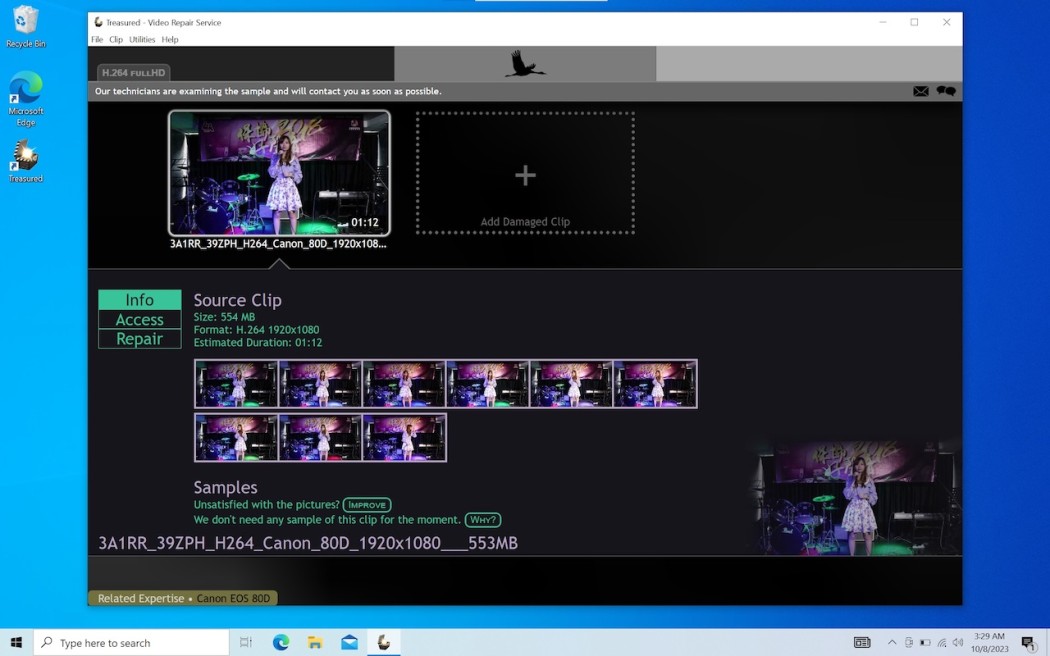Open the Clip menu

(116, 39)
